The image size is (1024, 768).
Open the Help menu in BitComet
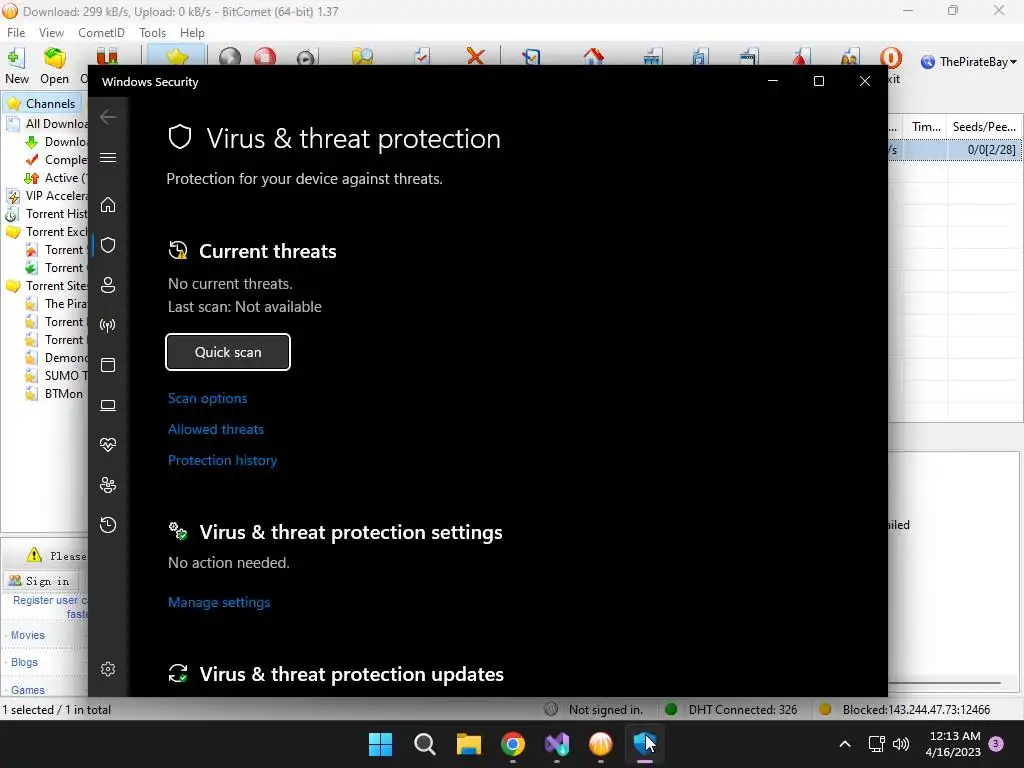tap(192, 33)
